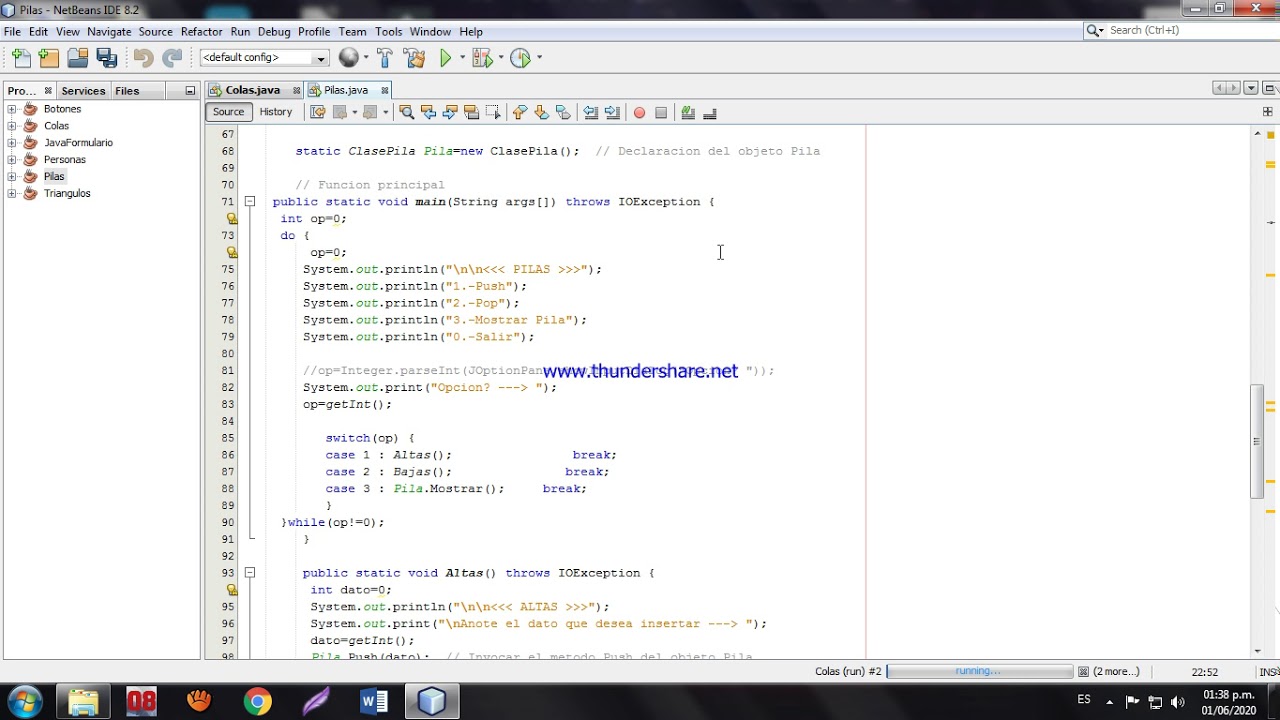Click the Last Edit icon in editor toolbar
Screen dimensions: 1280x720
tap(317, 112)
